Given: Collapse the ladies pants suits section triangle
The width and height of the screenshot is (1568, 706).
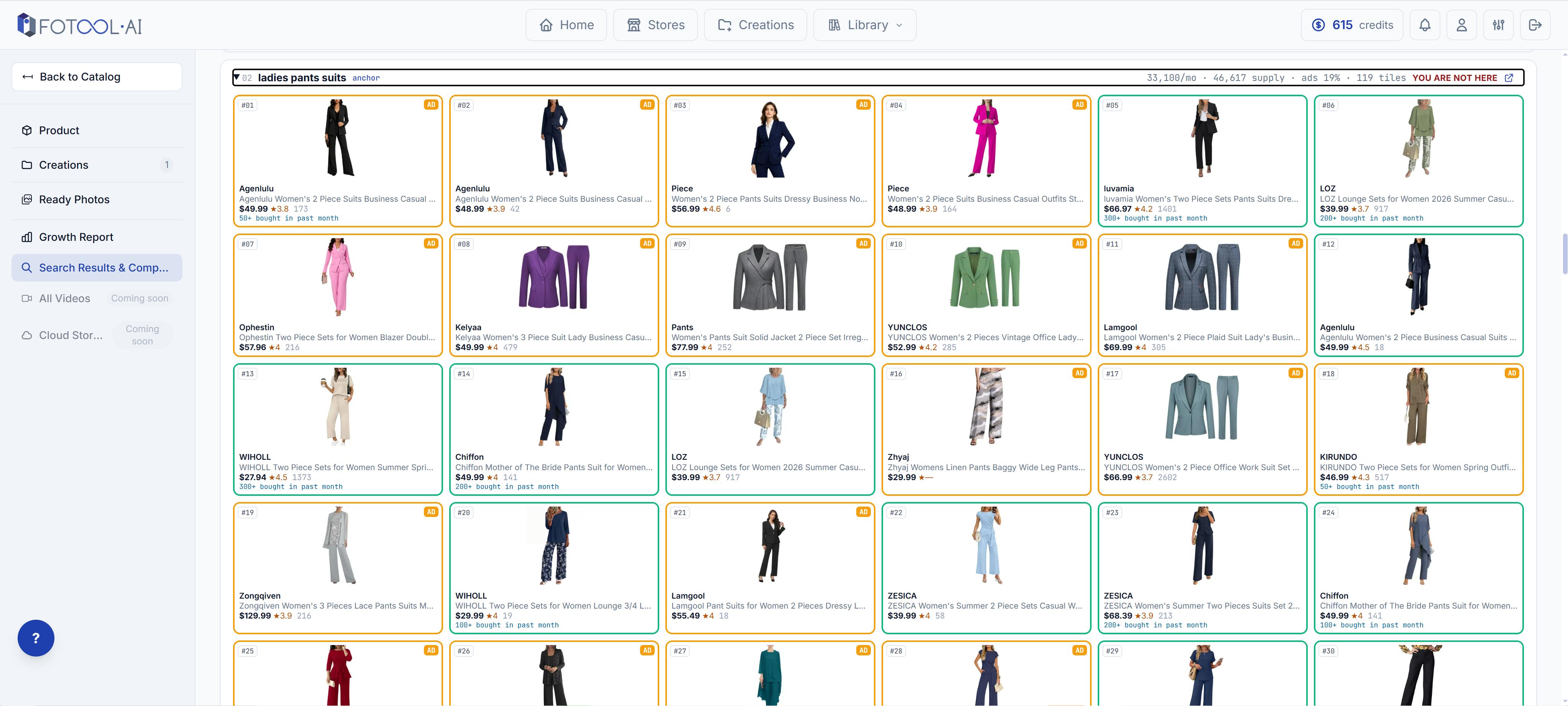Looking at the screenshot, I should pyautogui.click(x=237, y=78).
